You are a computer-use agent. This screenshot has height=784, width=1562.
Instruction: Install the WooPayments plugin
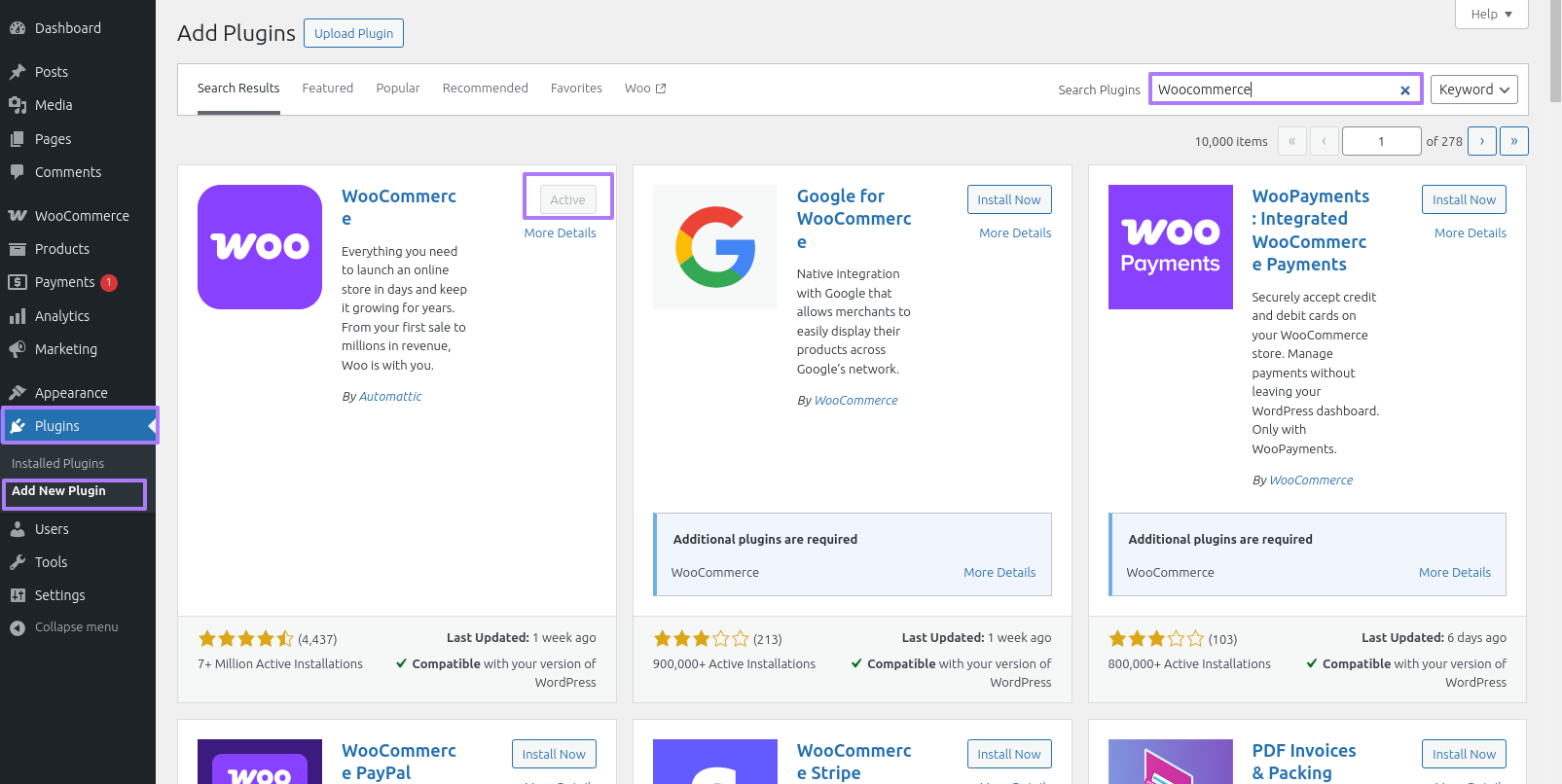(1465, 199)
